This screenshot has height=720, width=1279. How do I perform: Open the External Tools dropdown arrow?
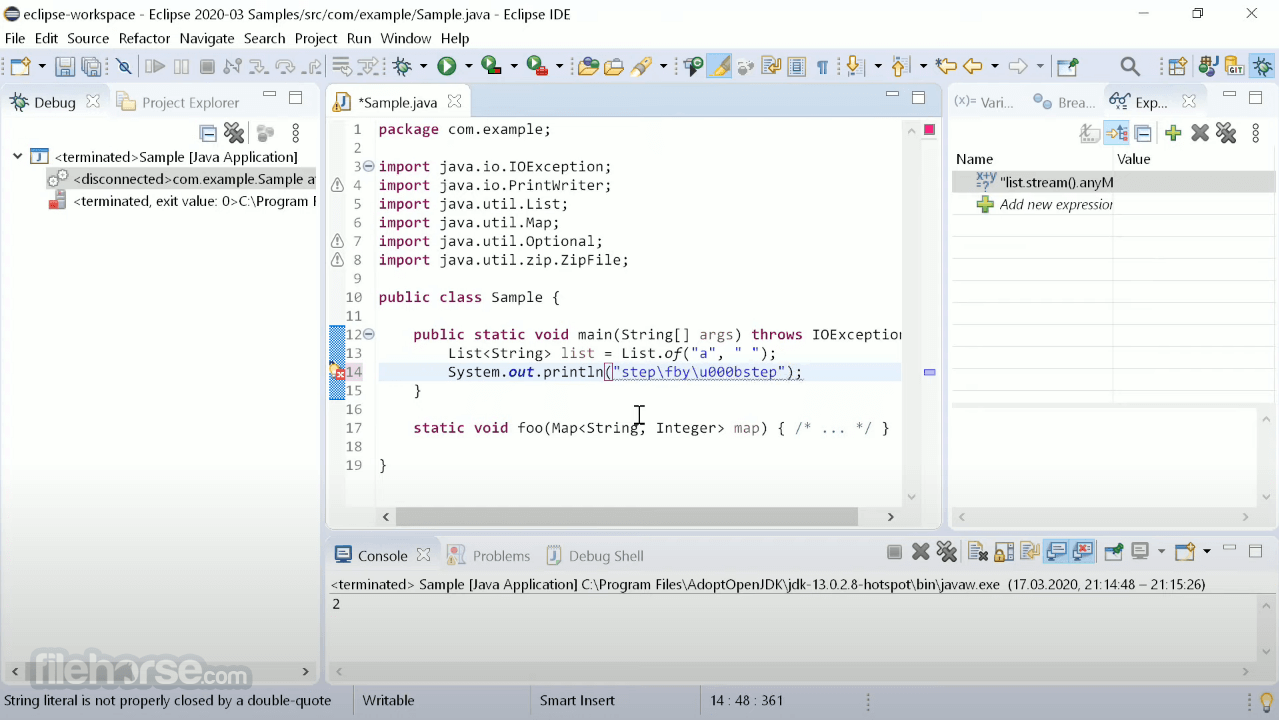pyautogui.click(x=559, y=67)
